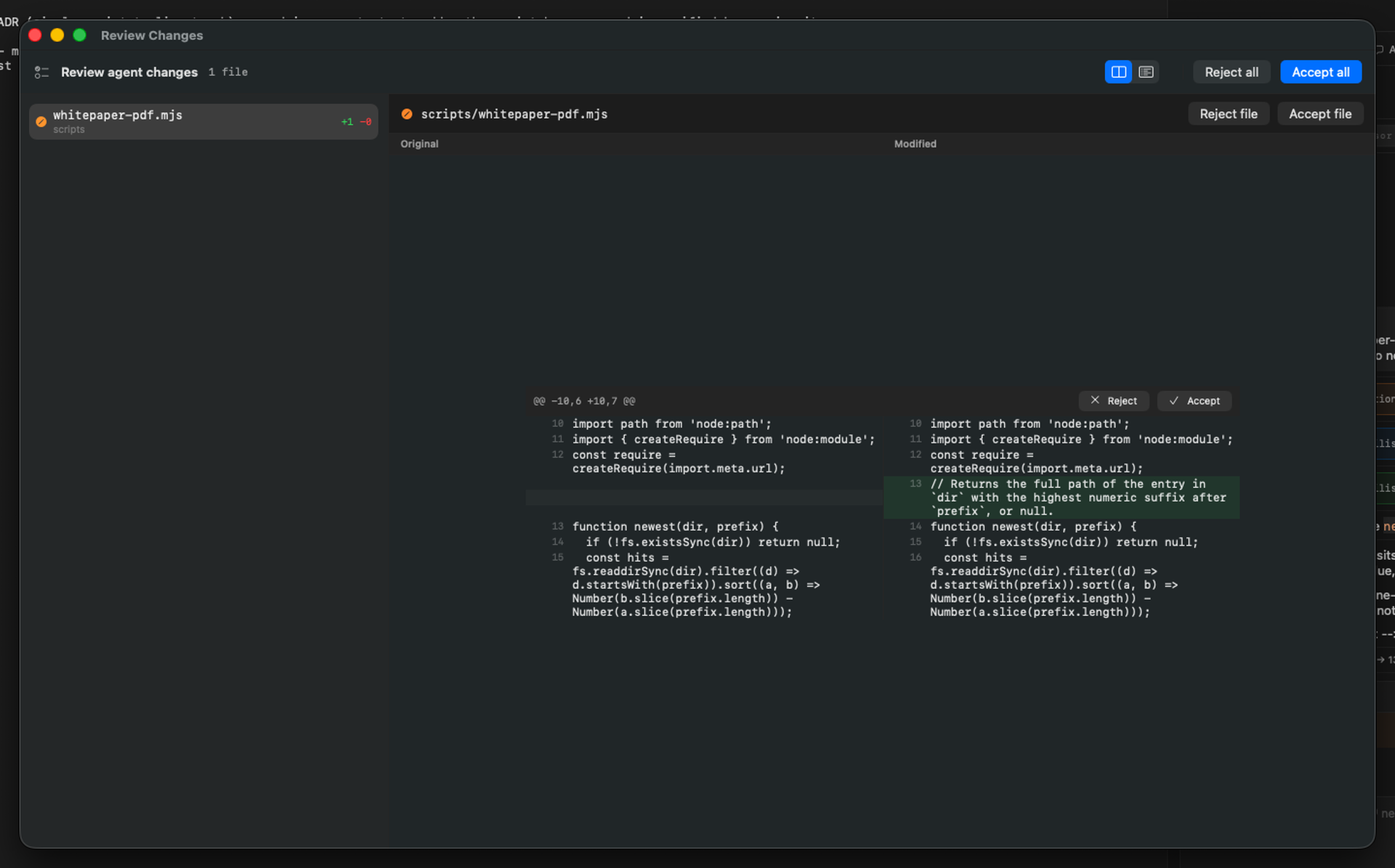Click the '1 file' count label

(227, 72)
